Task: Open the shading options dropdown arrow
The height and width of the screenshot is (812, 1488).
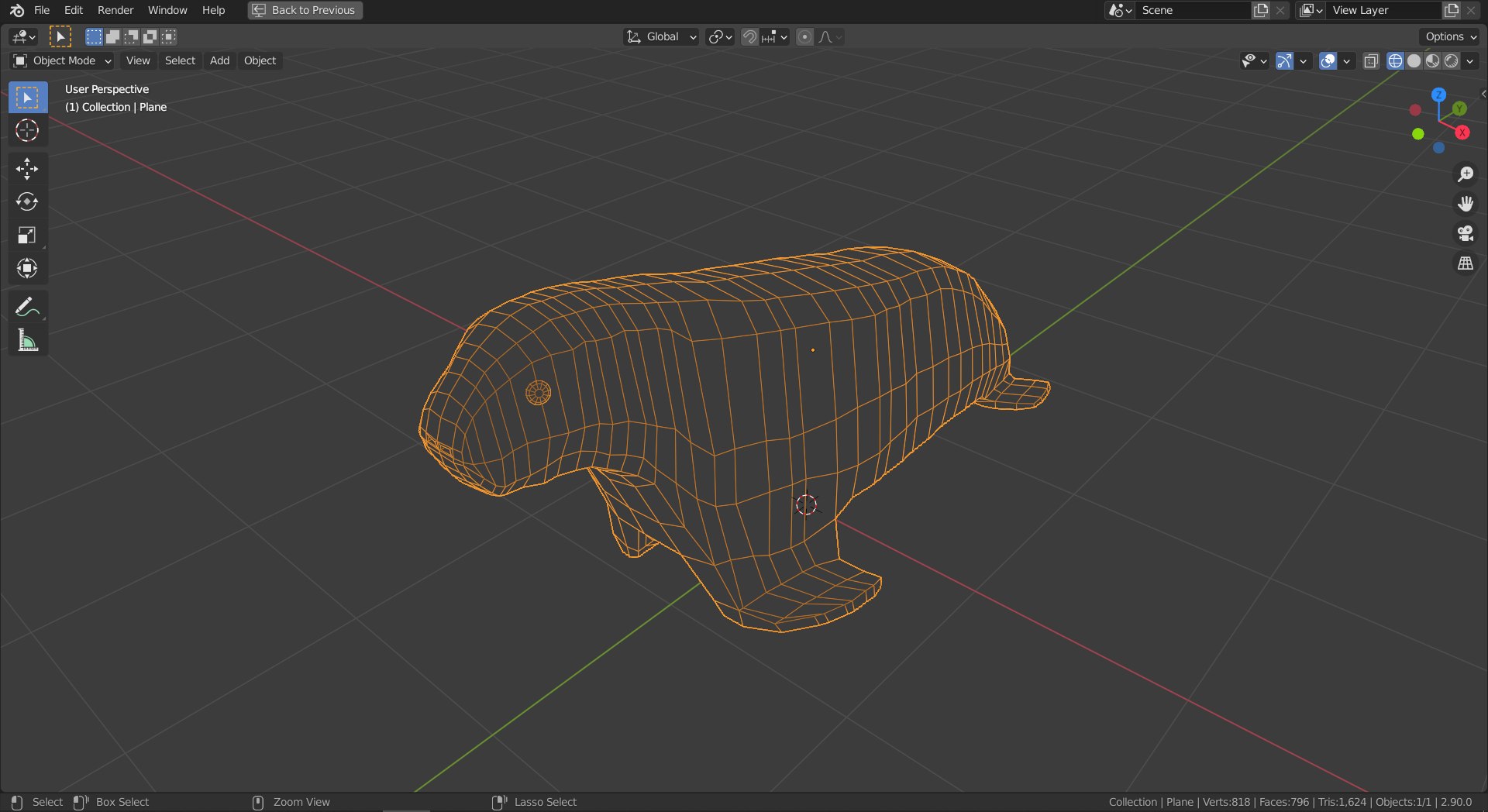Action: click(x=1470, y=60)
